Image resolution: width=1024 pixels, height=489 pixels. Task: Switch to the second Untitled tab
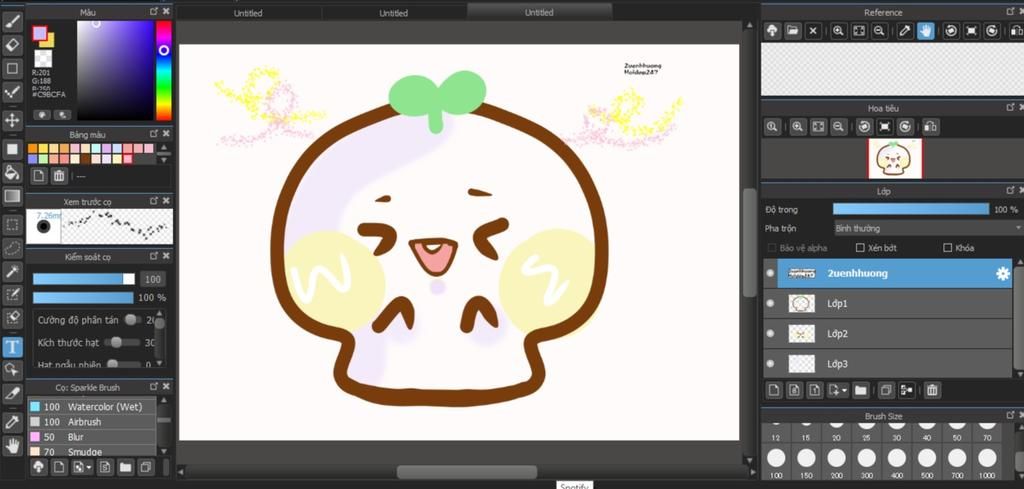pyautogui.click(x=394, y=13)
